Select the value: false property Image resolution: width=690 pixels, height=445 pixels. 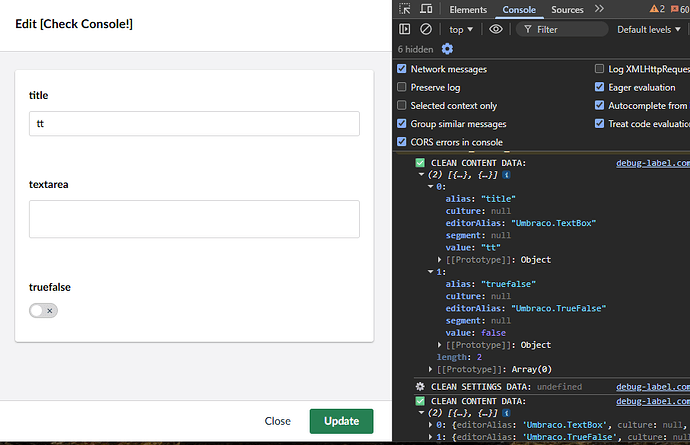click(x=476, y=333)
